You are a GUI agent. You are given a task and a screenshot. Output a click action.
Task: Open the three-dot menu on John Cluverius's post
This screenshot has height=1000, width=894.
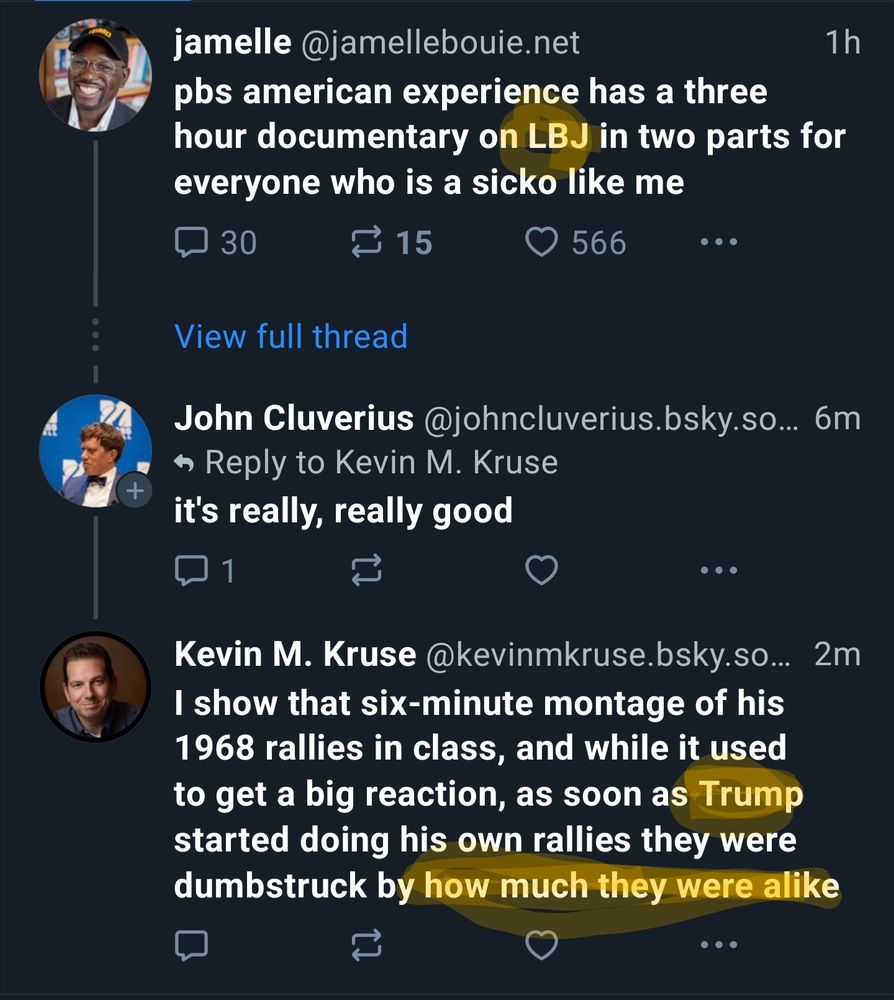tap(719, 569)
